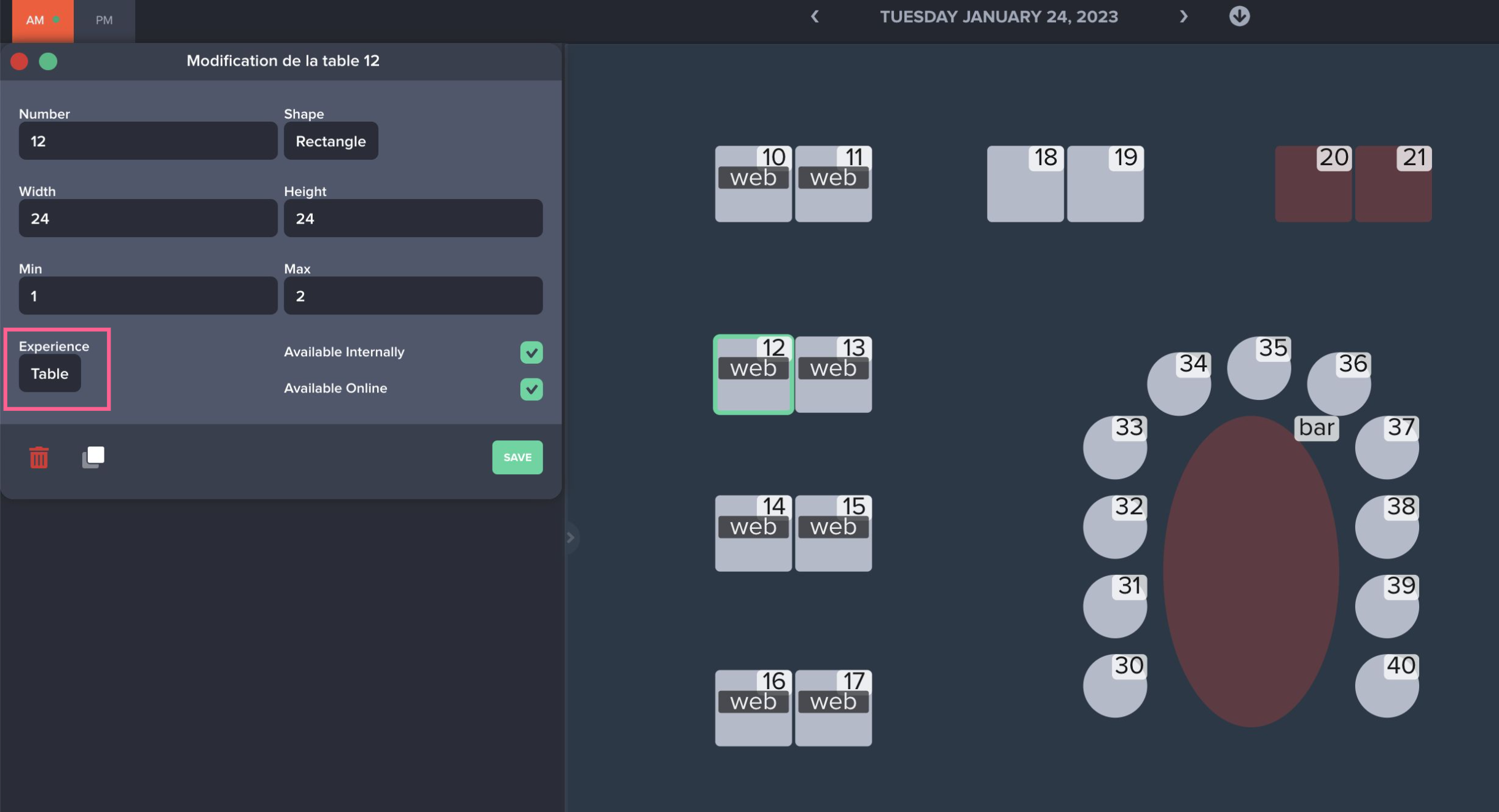Click the Width input field
The height and width of the screenshot is (812, 1499).
[147, 219]
